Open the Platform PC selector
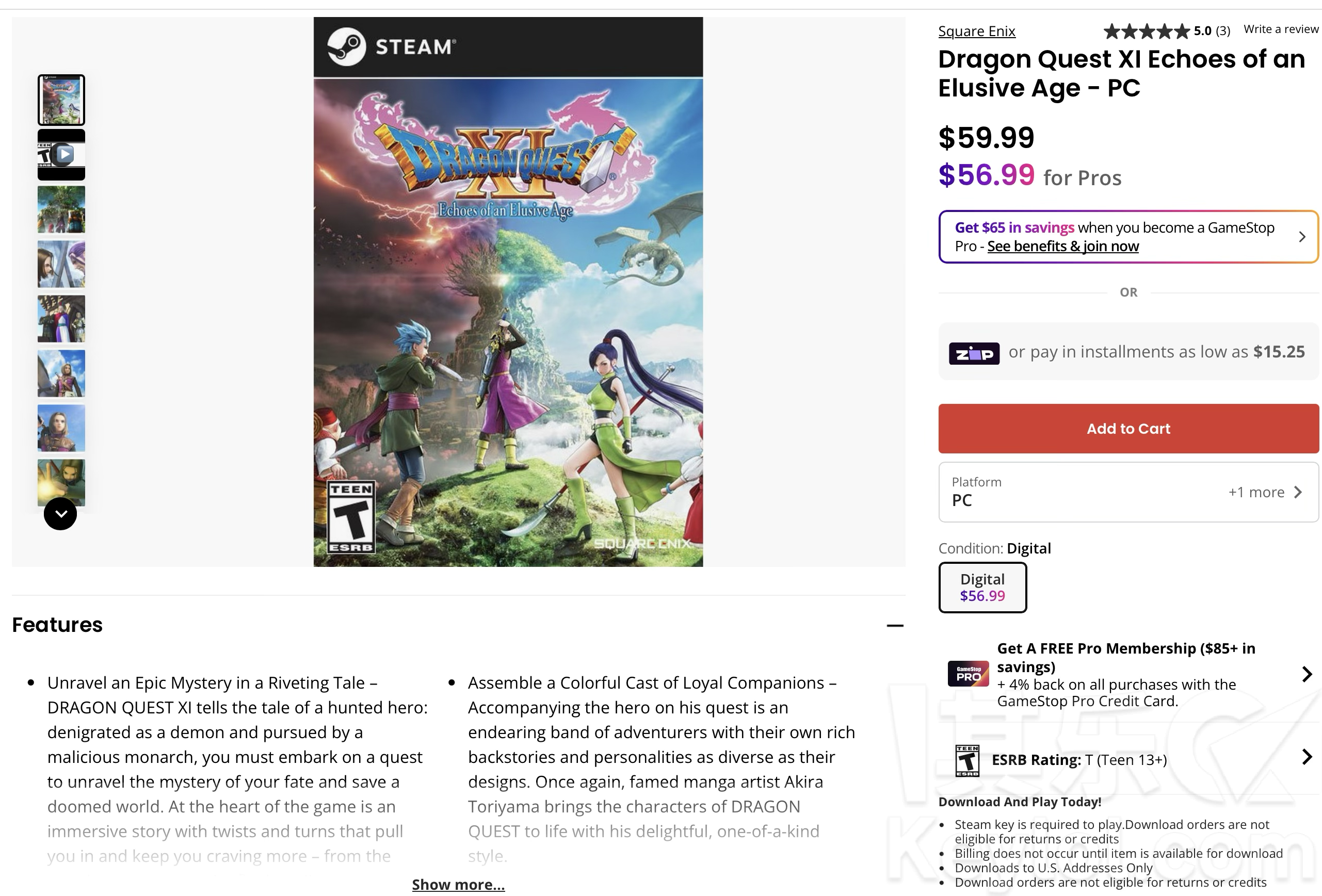This screenshot has height=896, width=1322. (x=1128, y=492)
